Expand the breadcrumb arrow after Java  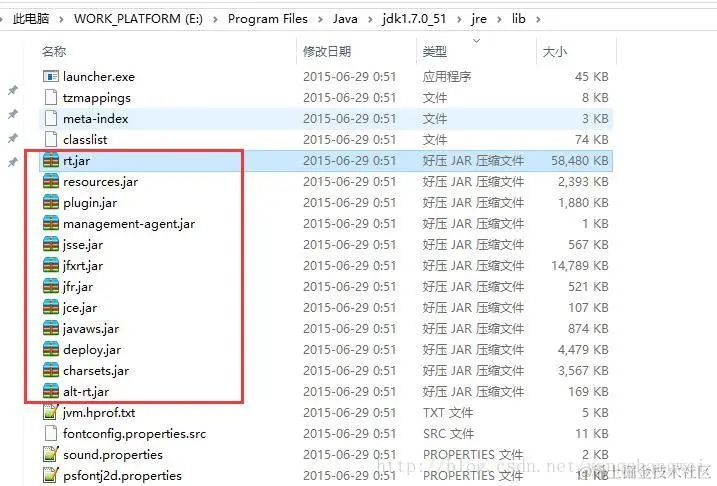(x=370, y=19)
